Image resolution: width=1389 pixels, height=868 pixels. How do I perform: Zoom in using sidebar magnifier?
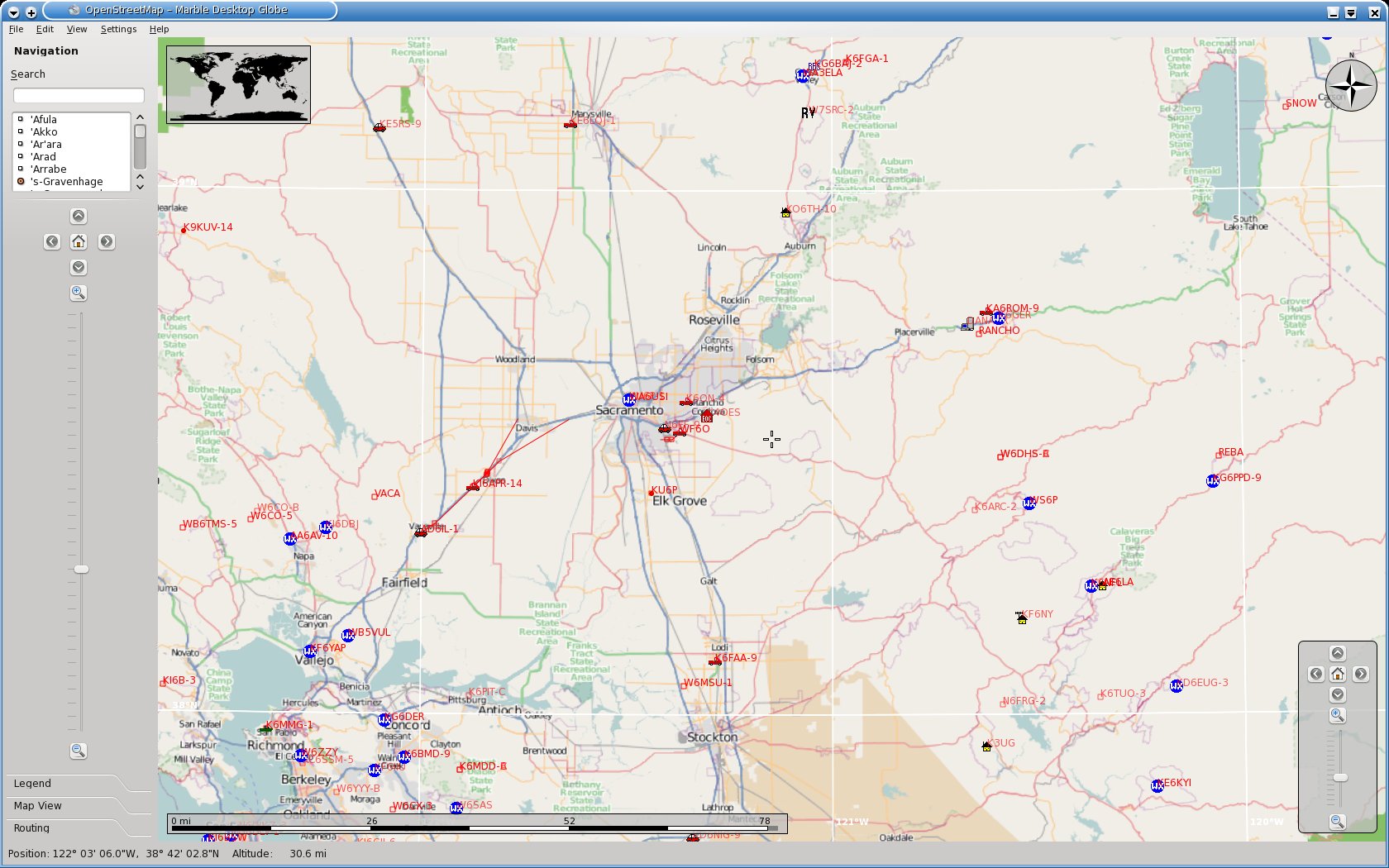[x=79, y=293]
